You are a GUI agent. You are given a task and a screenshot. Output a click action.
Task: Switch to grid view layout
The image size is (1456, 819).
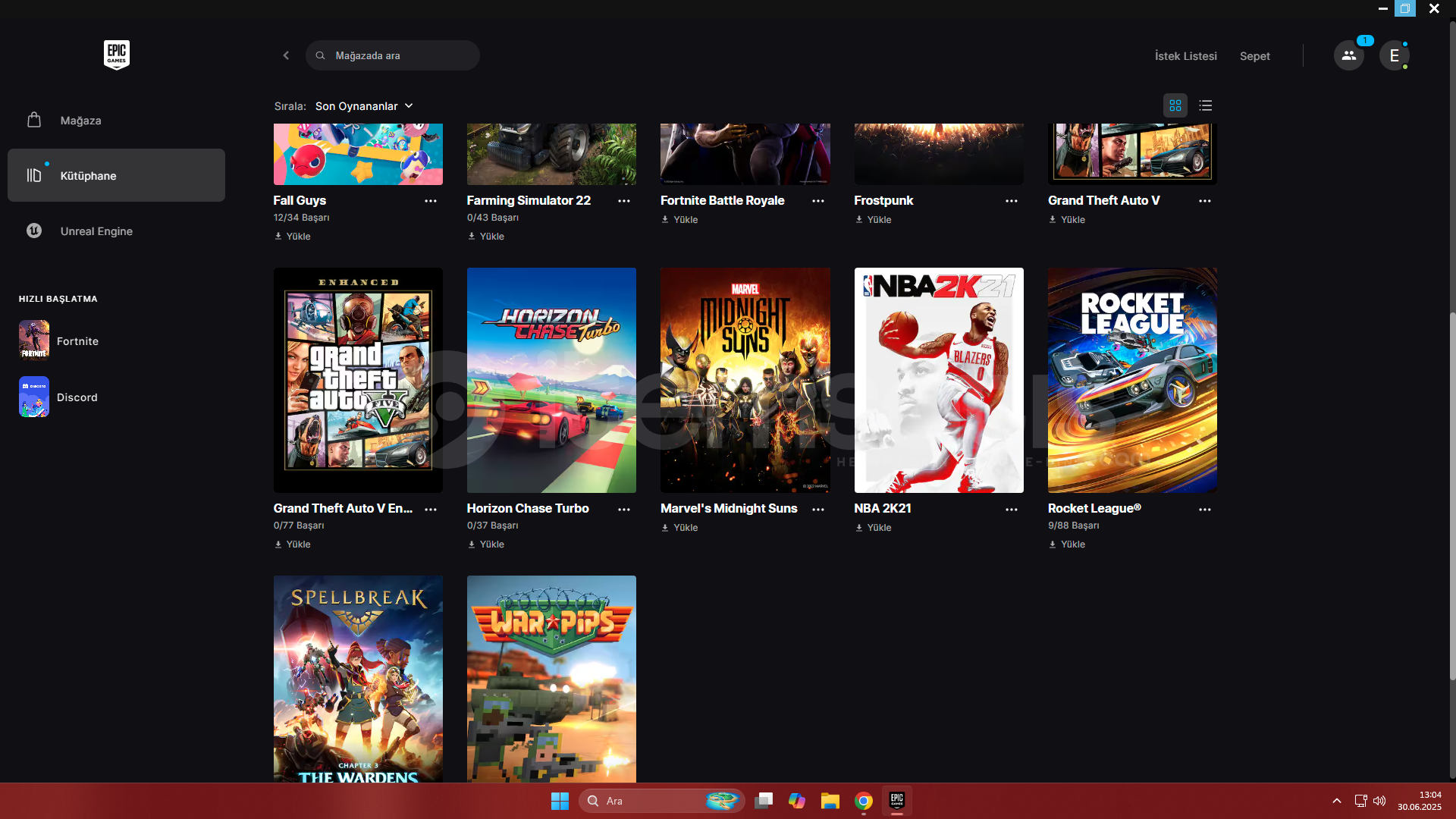pyautogui.click(x=1175, y=105)
